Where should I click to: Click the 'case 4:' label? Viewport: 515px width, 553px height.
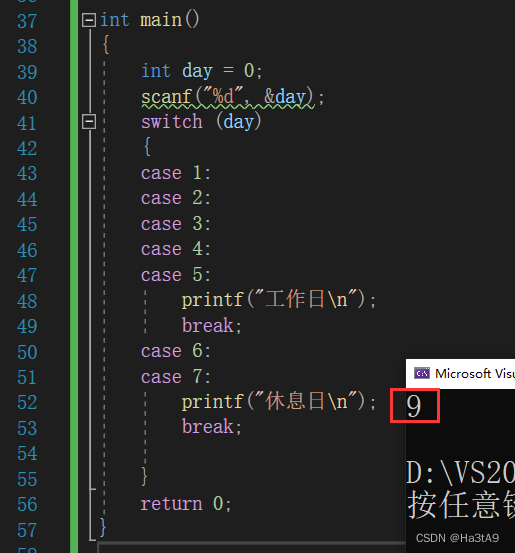pos(176,249)
